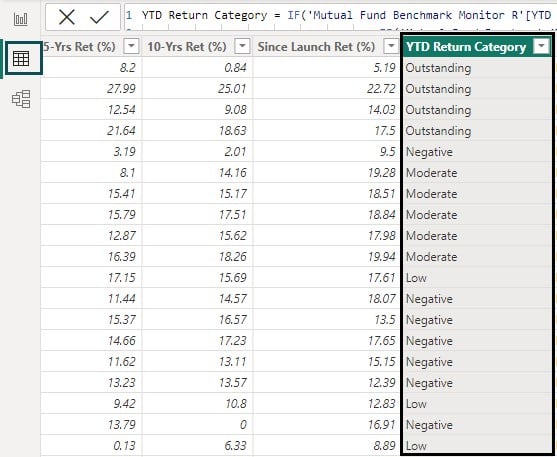Image resolution: width=557 pixels, height=457 pixels.
Task: Click the 0.84 cell in 10-Yrs column
Action: [197, 68]
